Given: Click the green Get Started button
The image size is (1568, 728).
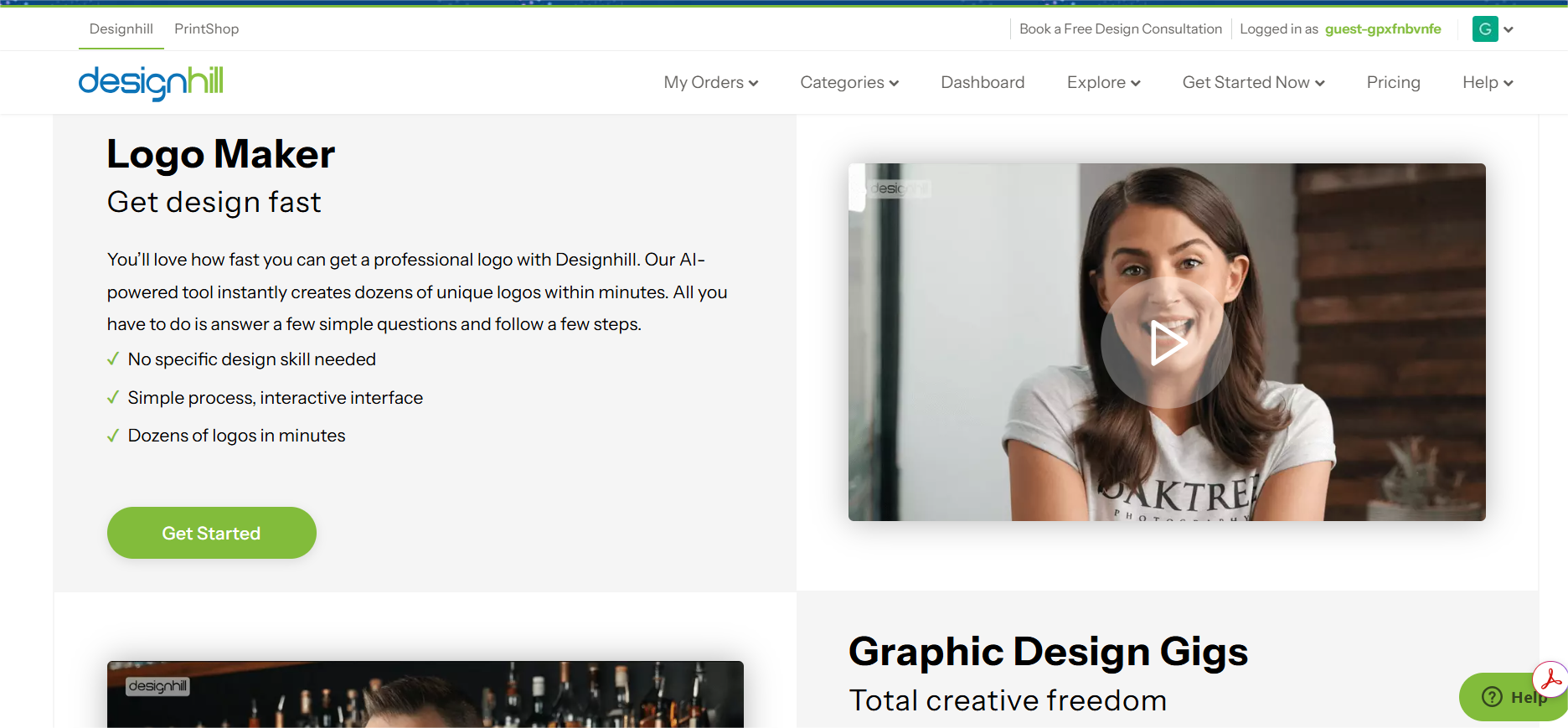Looking at the screenshot, I should click(x=212, y=533).
